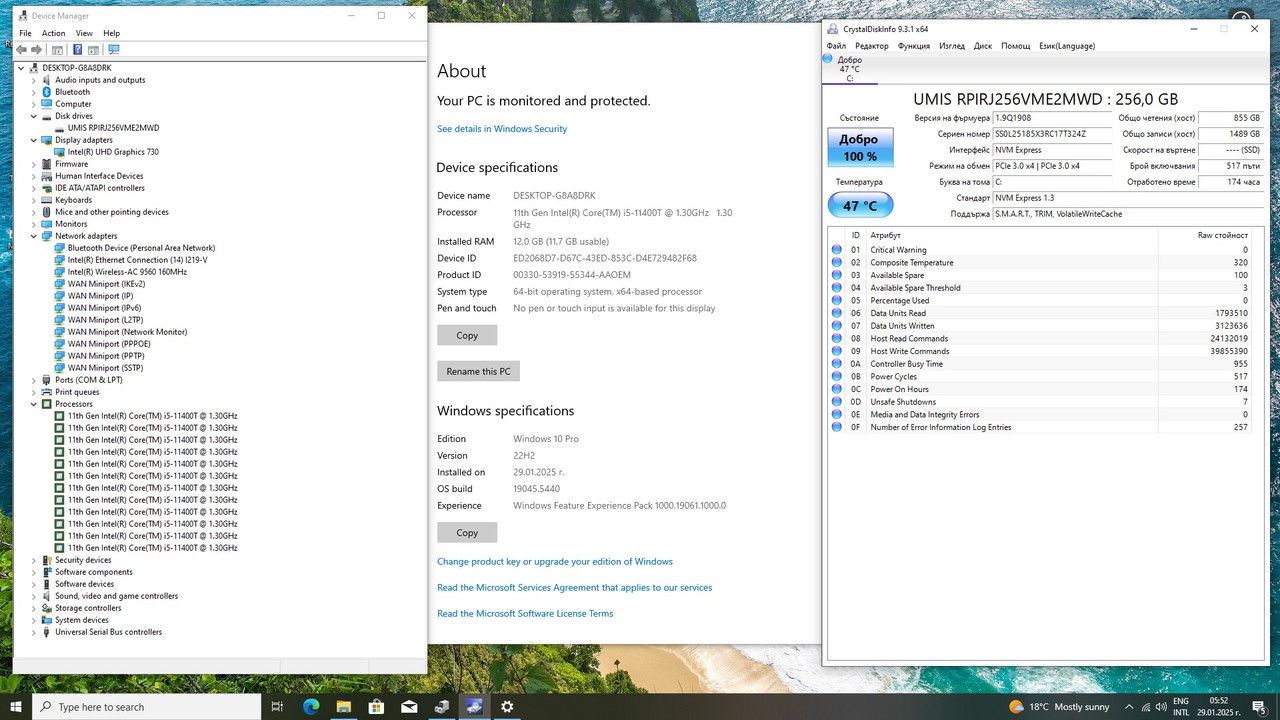
Task: Click firmware version field 1.9Q1908
Action: click(1052, 118)
